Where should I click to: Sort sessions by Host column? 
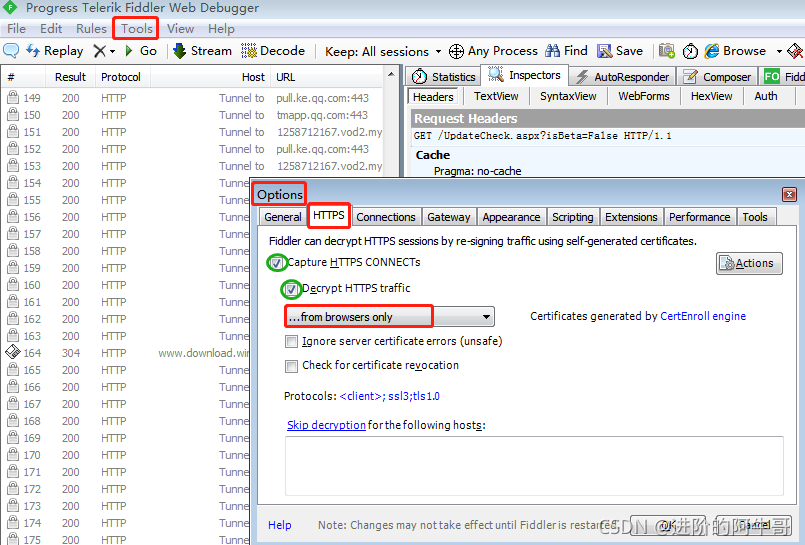[x=210, y=77]
